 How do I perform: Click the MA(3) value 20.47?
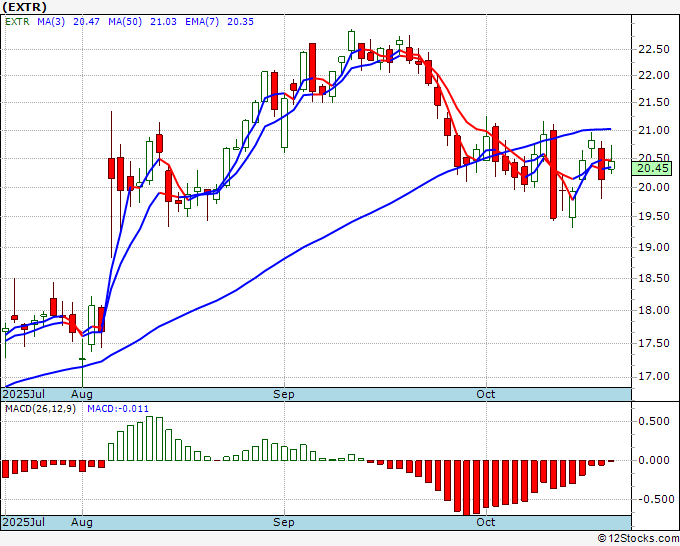(86, 22)
